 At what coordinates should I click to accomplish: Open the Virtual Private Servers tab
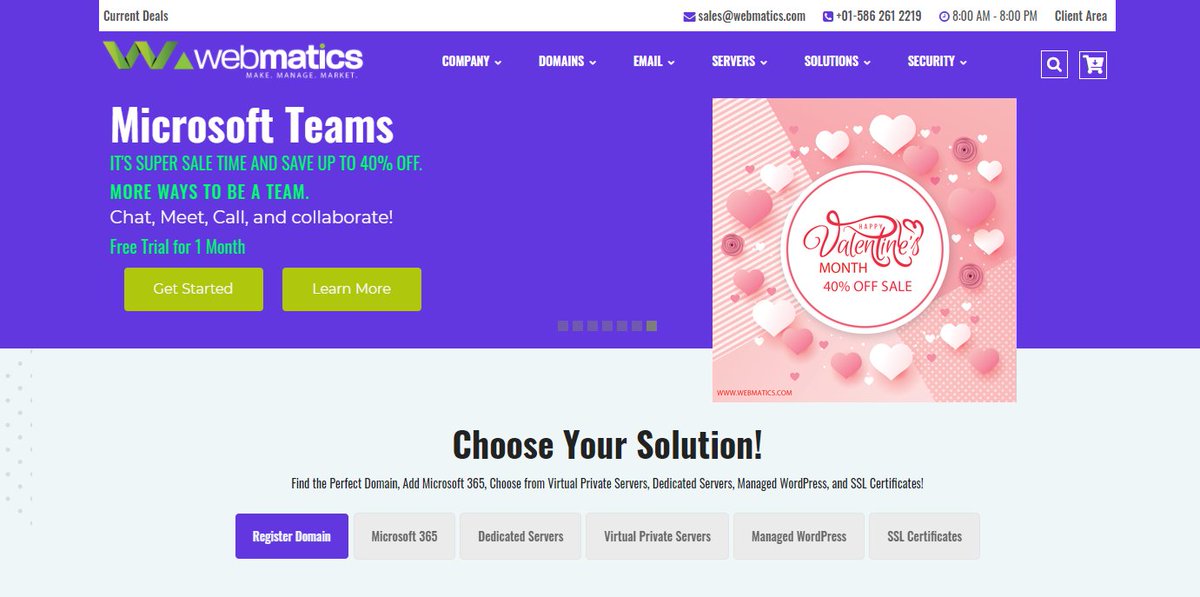pyautogui.click(x=657, y=536)
